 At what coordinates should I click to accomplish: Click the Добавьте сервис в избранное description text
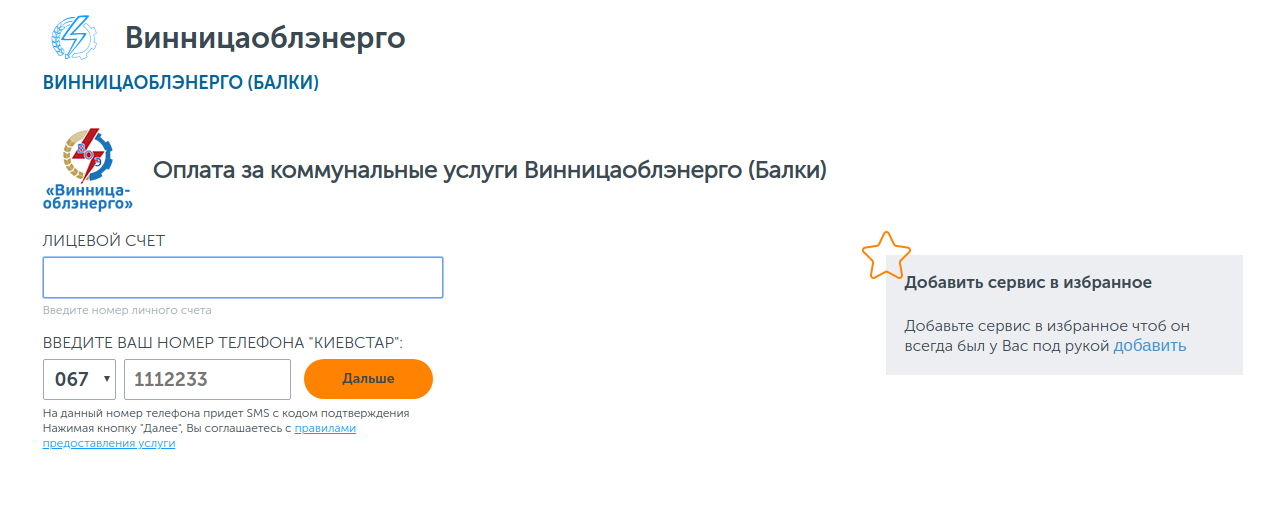pos(1046,336)
